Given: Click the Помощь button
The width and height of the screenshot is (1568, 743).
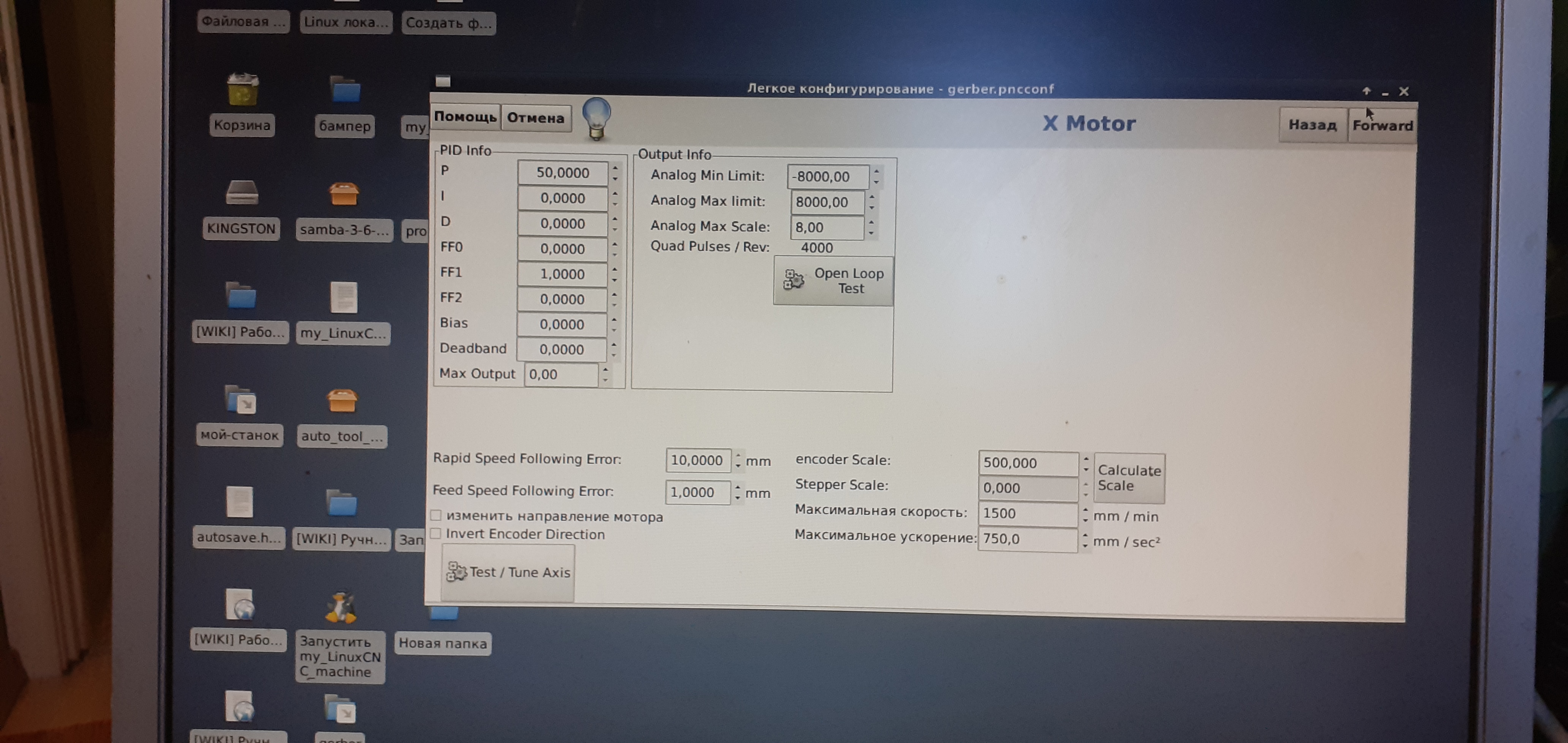Looking at the screenshot, I should 465,117.
